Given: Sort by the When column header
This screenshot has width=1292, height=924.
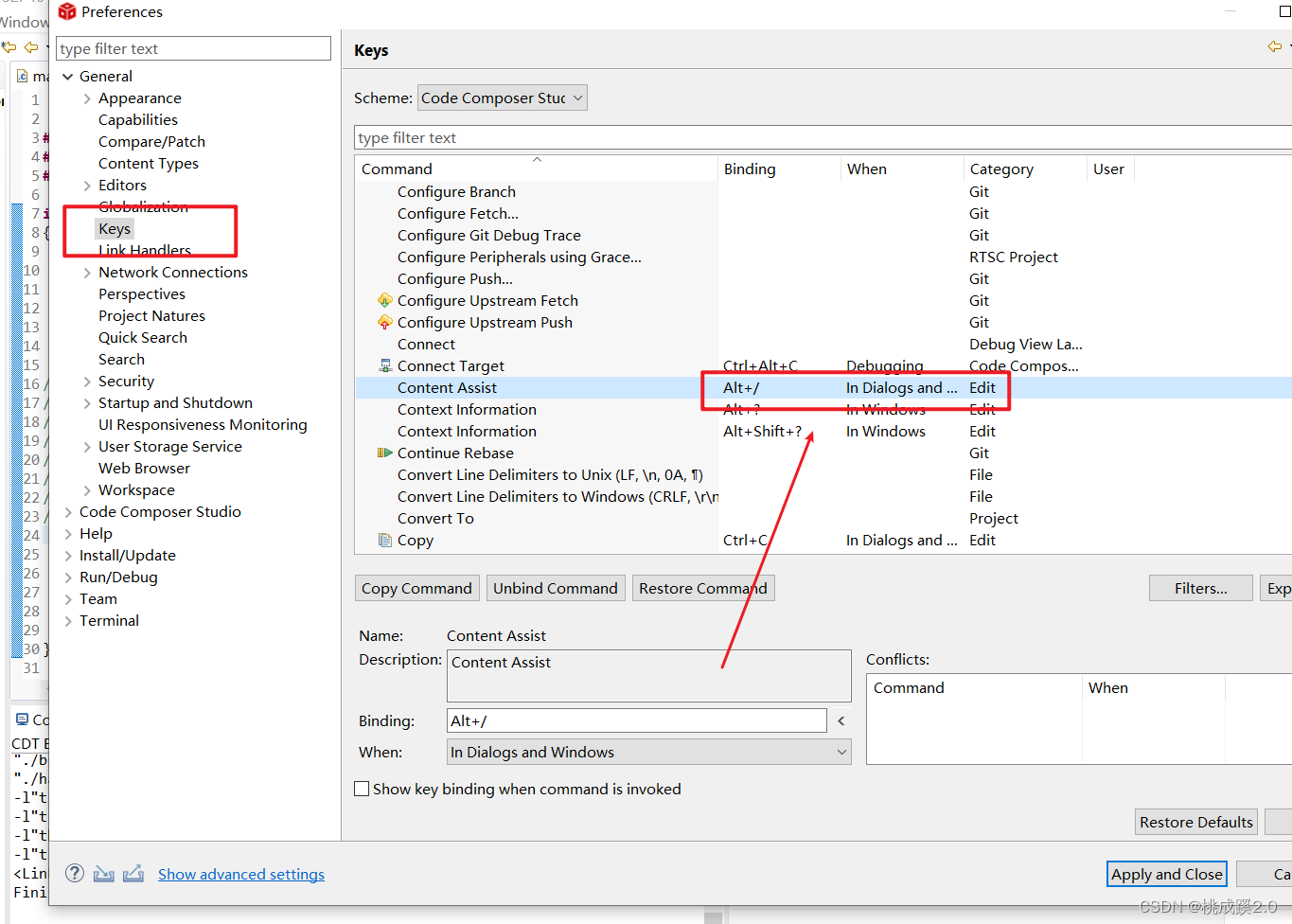Looking at the screenshot, I should 902,169.
